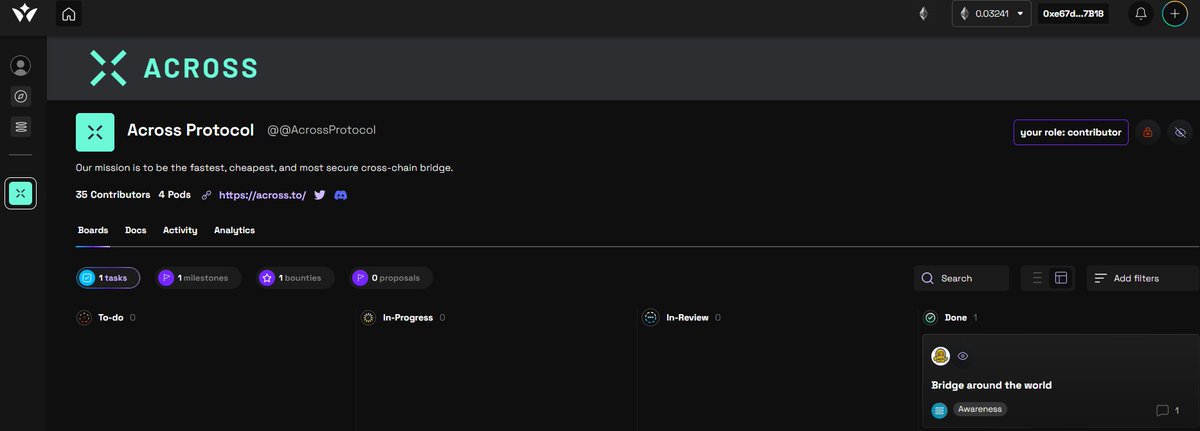This screenshot has height=431, width=1200.
Task: Open the notifications bell
Action: coord(1141,14)
